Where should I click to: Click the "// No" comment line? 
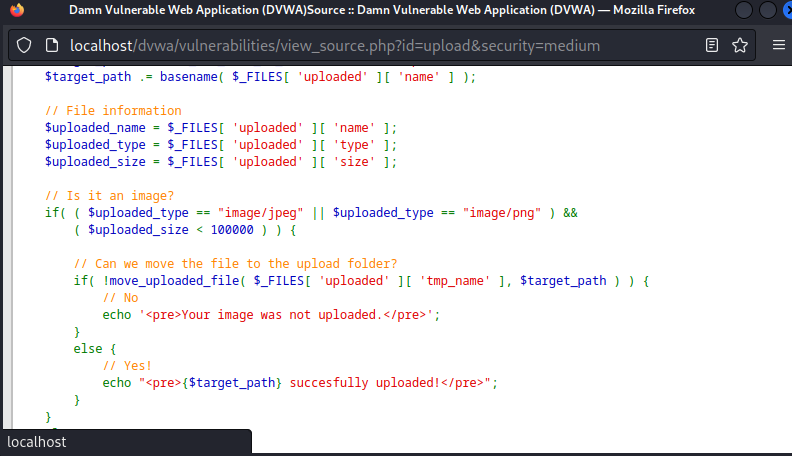pos(120,297)
